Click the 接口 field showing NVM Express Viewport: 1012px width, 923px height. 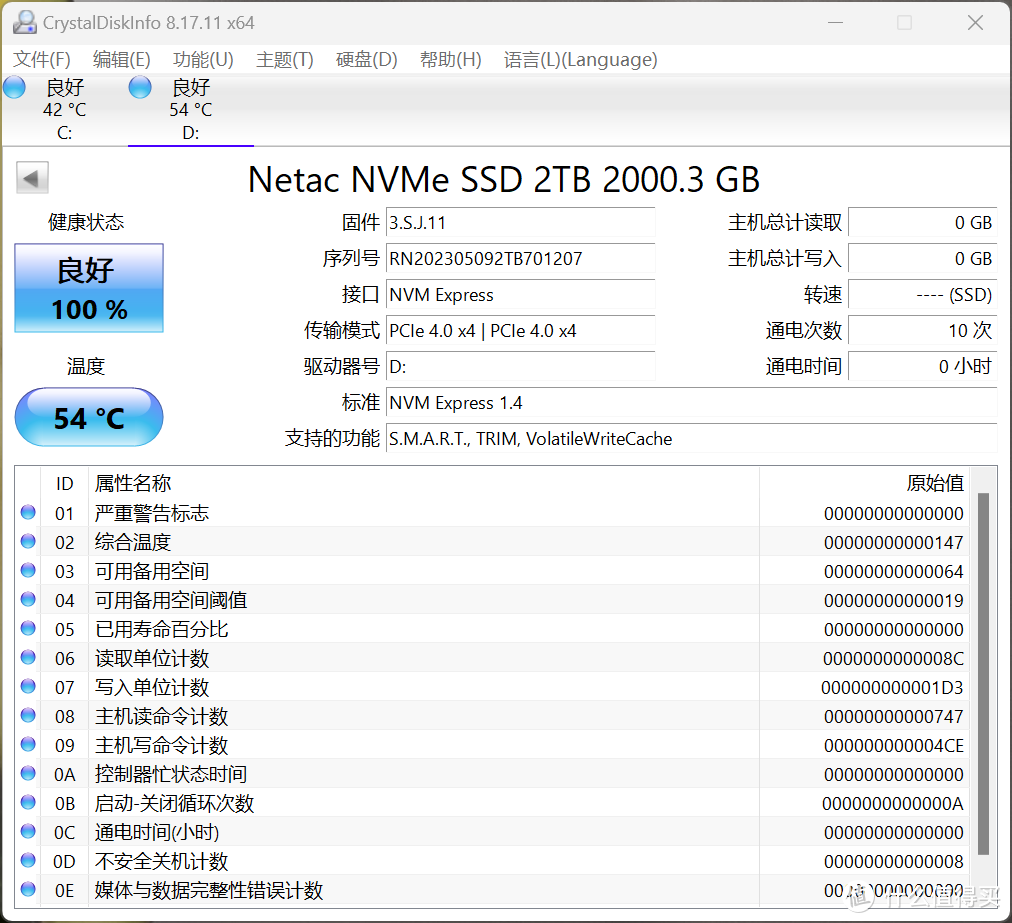click(x=520, y=295)
